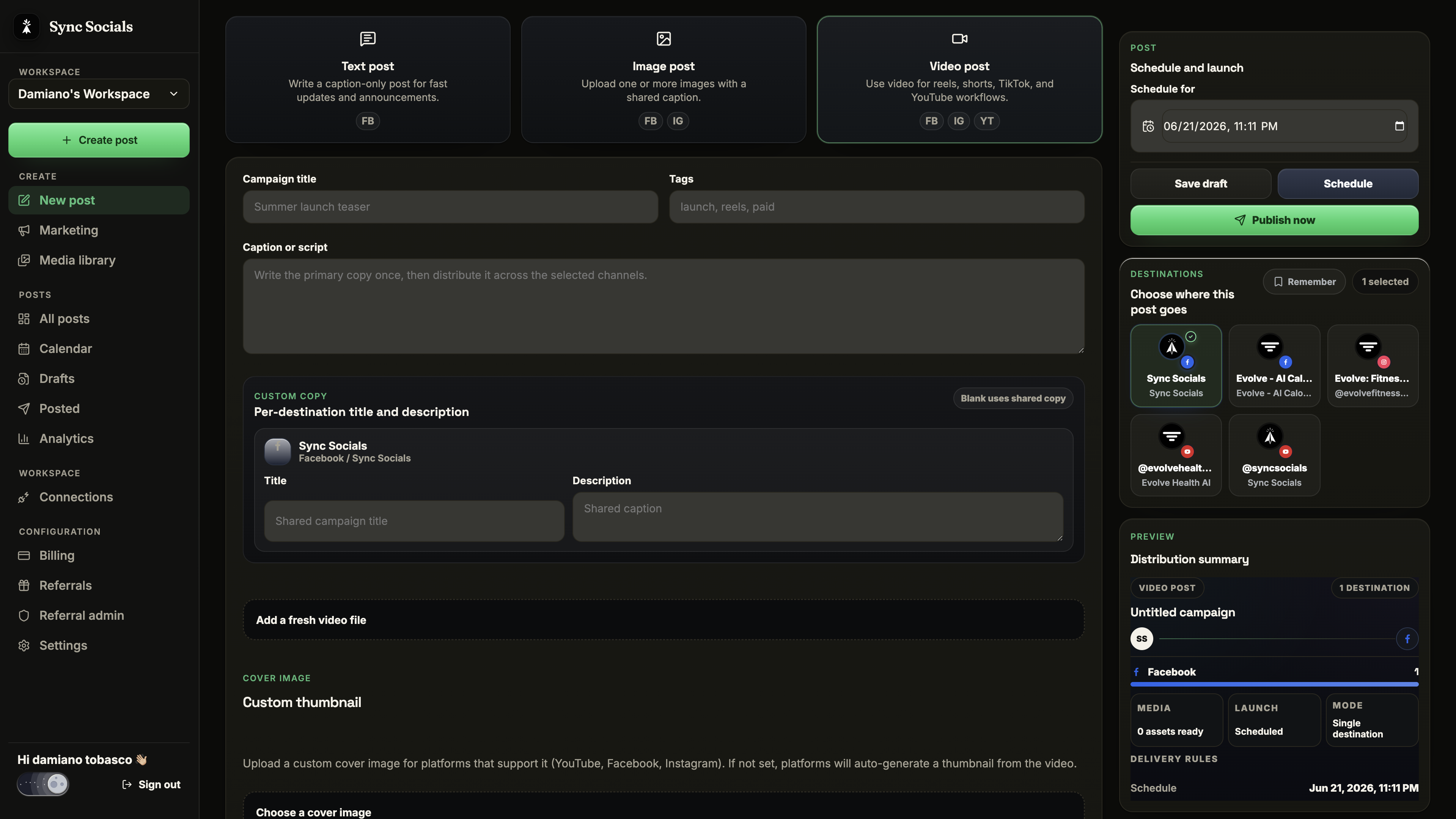Image resolution: width=1456 pixels, height=819 pixels.
Task: Click the YouTube badge on @syncsocials card
Action: coord(1285,451)
